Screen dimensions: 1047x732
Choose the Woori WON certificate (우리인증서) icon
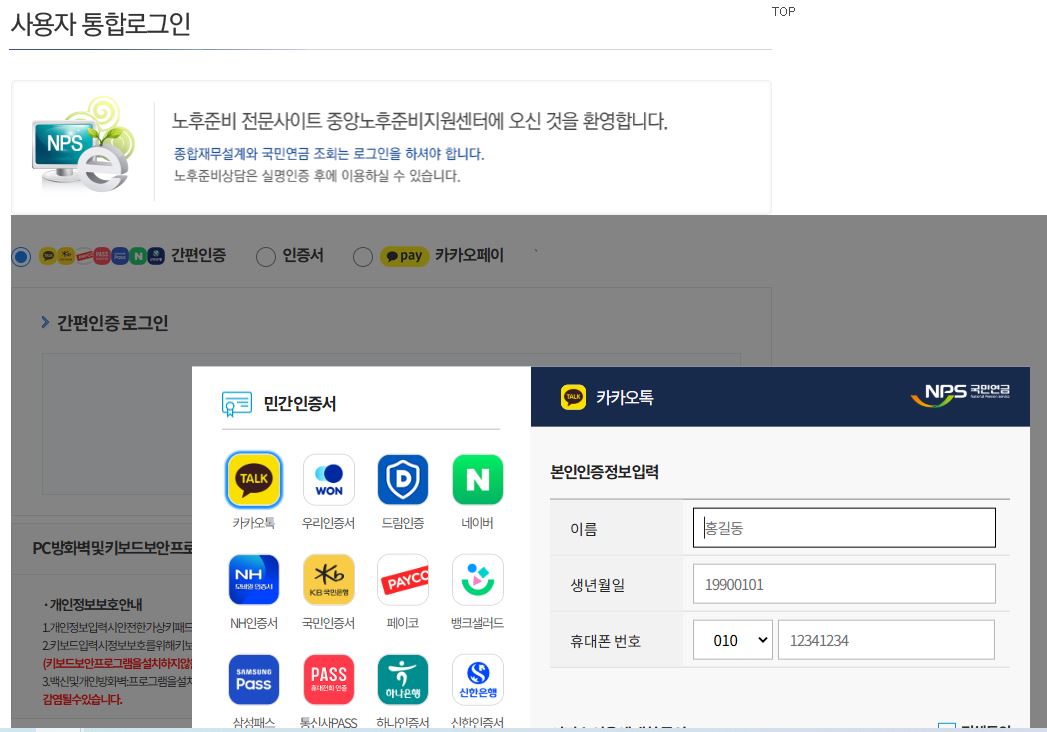329,480
